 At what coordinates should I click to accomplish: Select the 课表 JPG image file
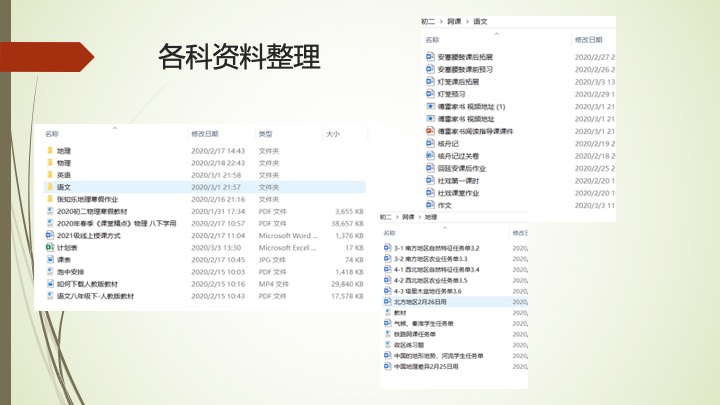63,259
